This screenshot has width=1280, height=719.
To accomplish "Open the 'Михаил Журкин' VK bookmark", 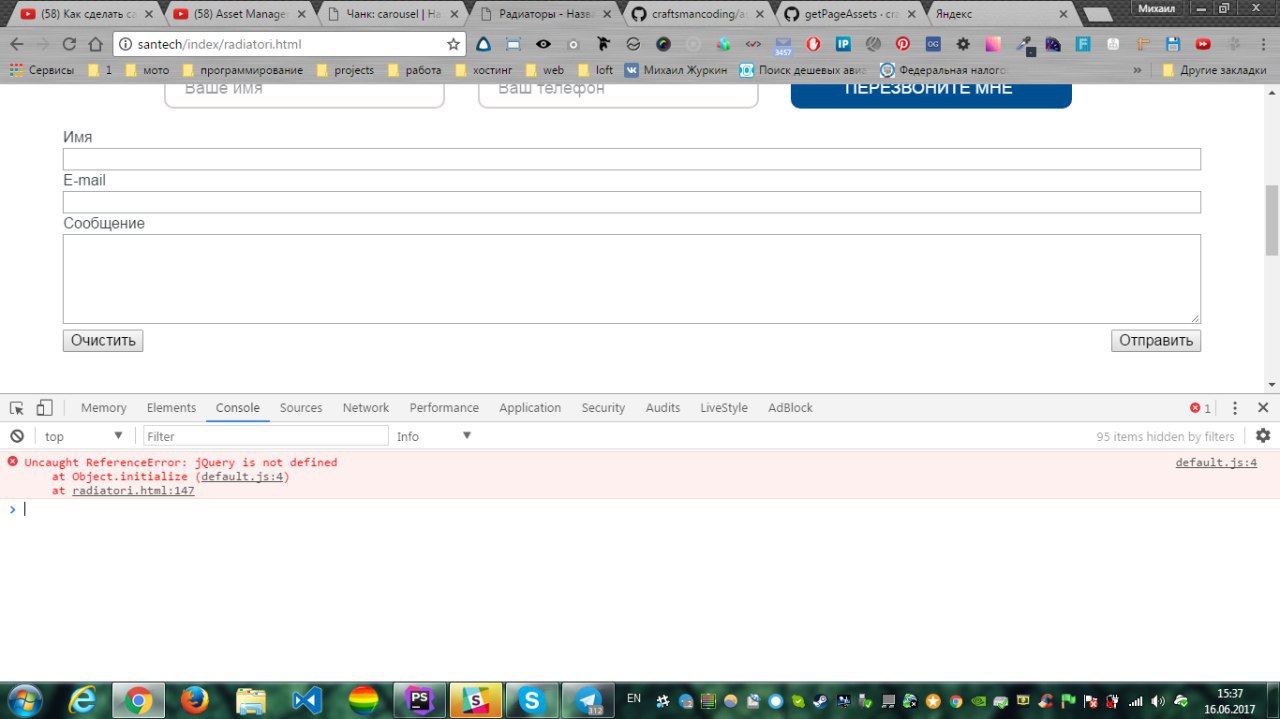I will click(x=676, y=70).
